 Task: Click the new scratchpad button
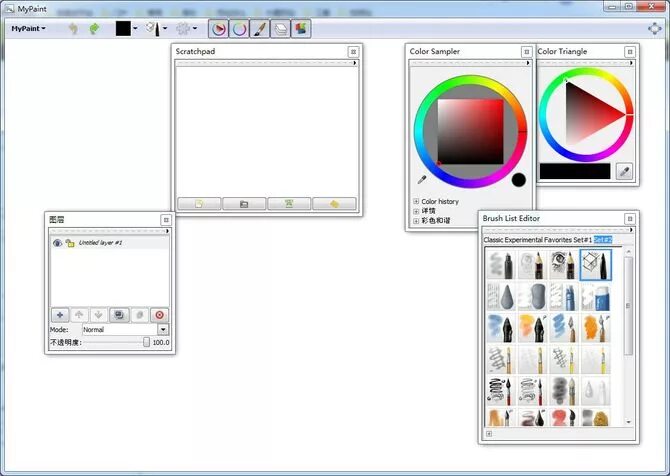[x=199, y=204]
